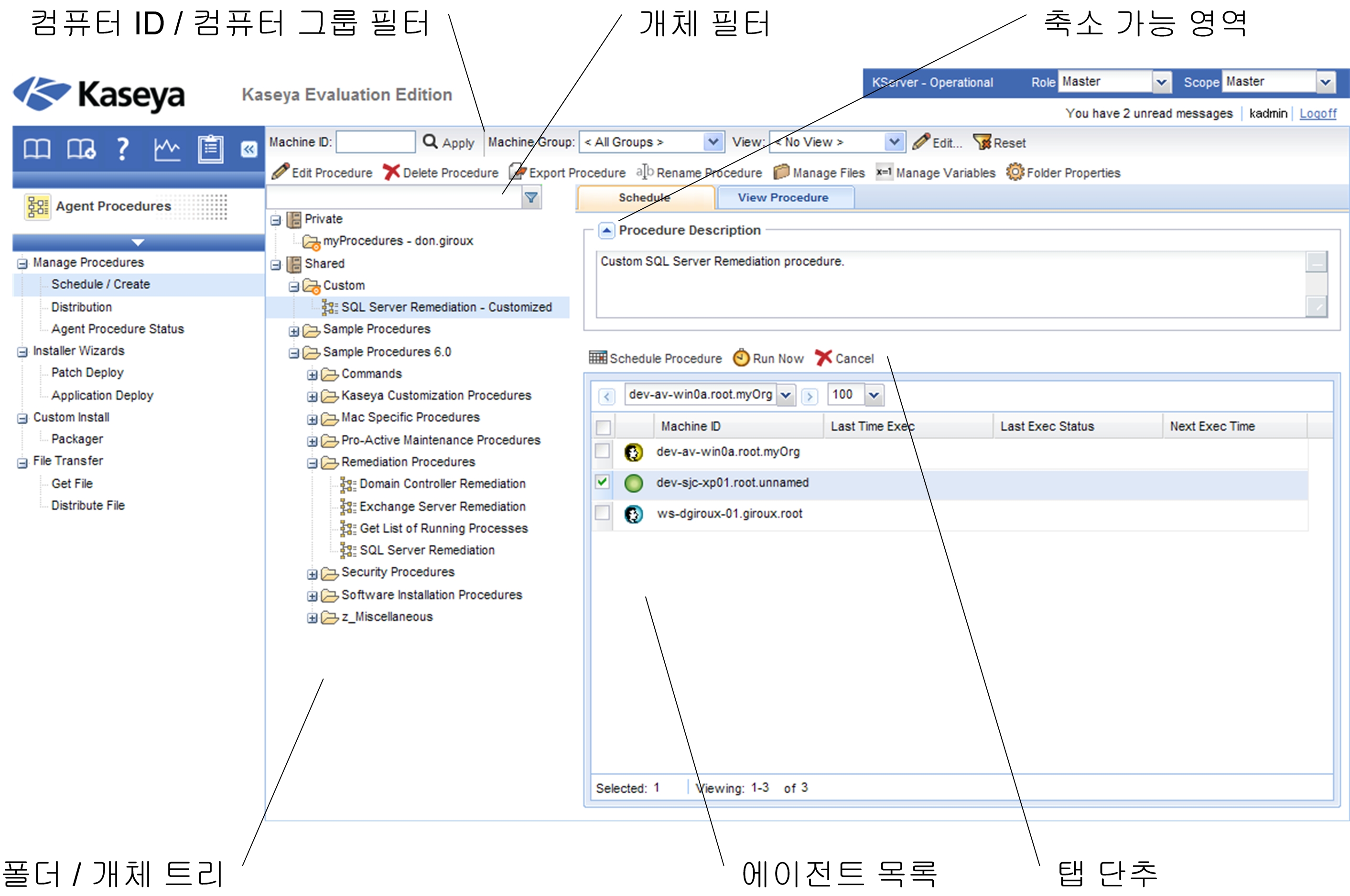Click the Manage Variables icon
Screen dimensions: 1350x896
[884, 172]
